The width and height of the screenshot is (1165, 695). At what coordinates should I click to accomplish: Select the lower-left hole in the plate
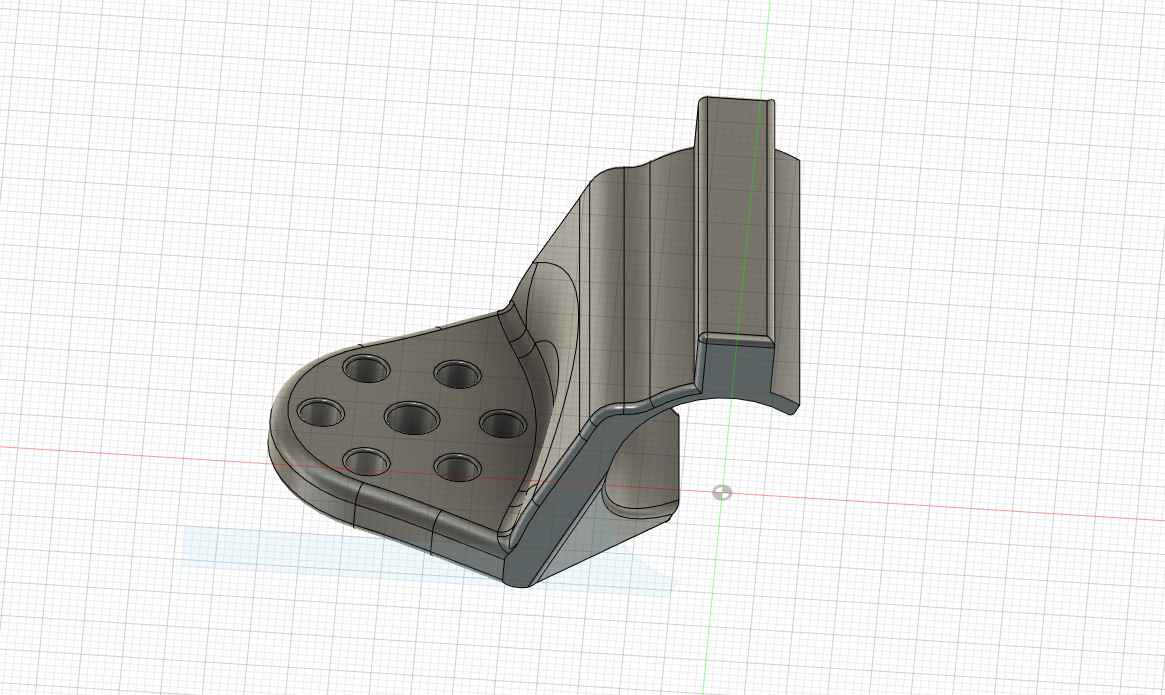(367, 461)
